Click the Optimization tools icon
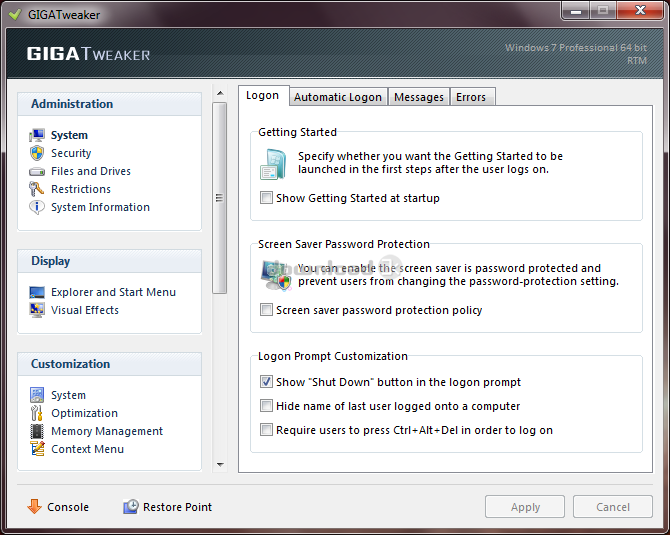 37,413
